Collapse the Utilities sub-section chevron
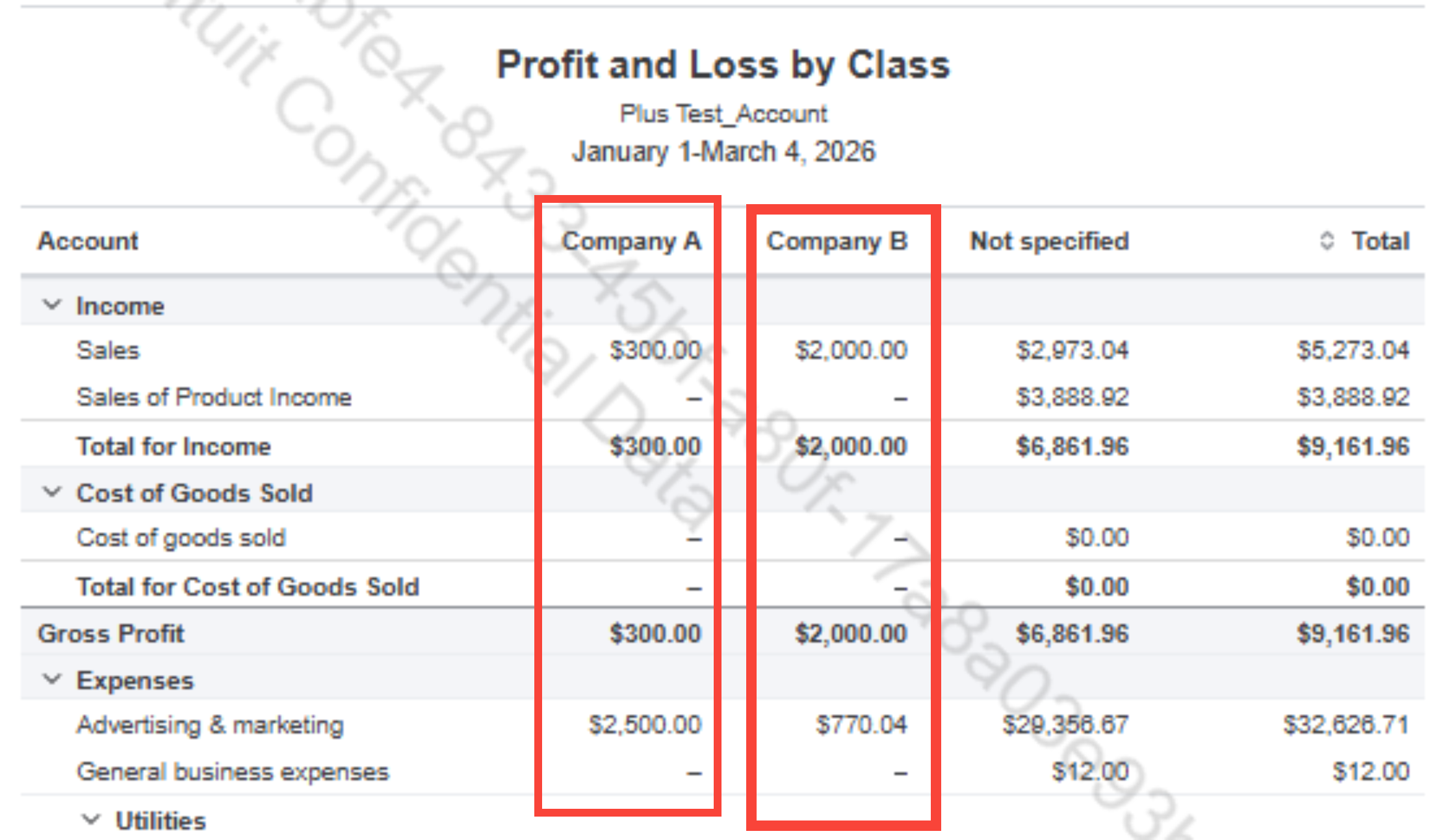The height and width of the screenshot is (840, 1456). pyautogui.click(x=91, y=820)
